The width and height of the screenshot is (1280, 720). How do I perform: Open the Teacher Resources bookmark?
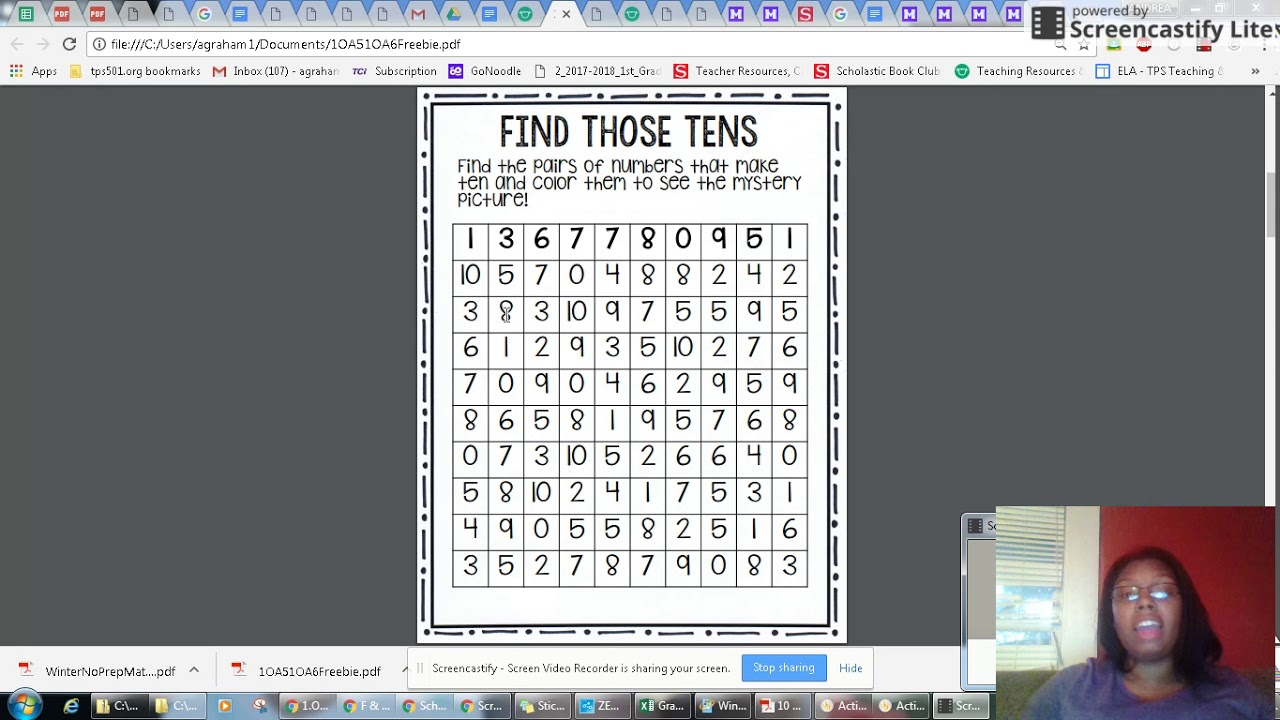click(737, 71)
